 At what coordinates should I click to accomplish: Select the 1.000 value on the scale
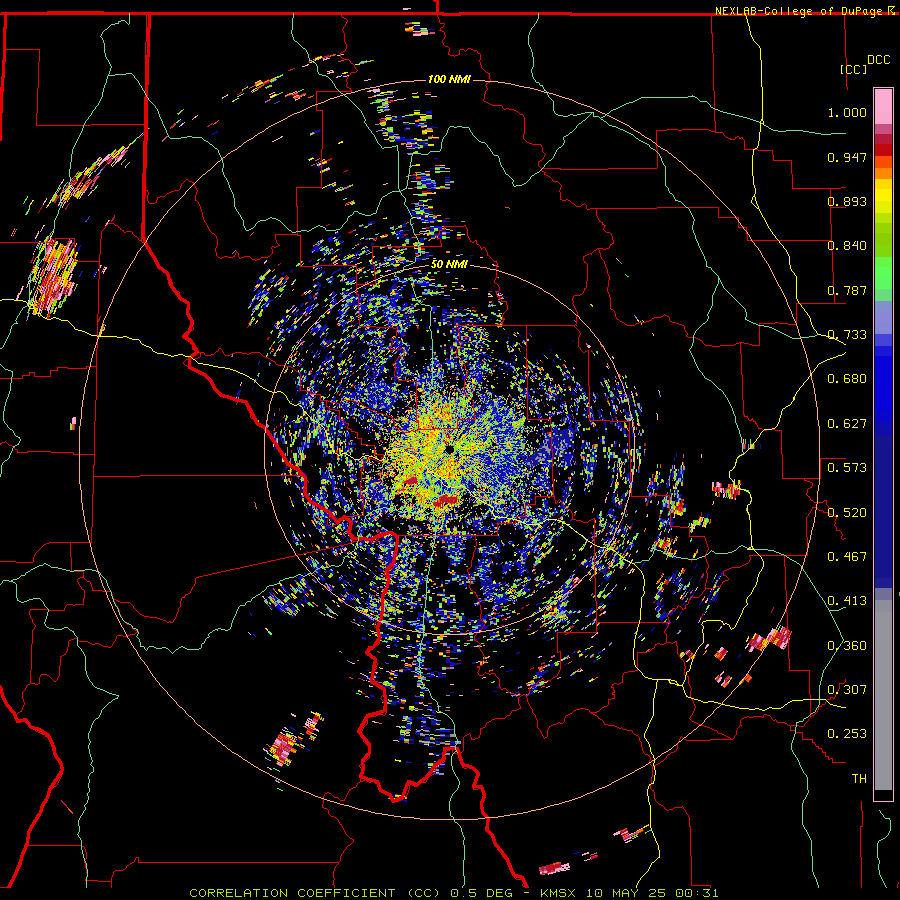(847, 112)
